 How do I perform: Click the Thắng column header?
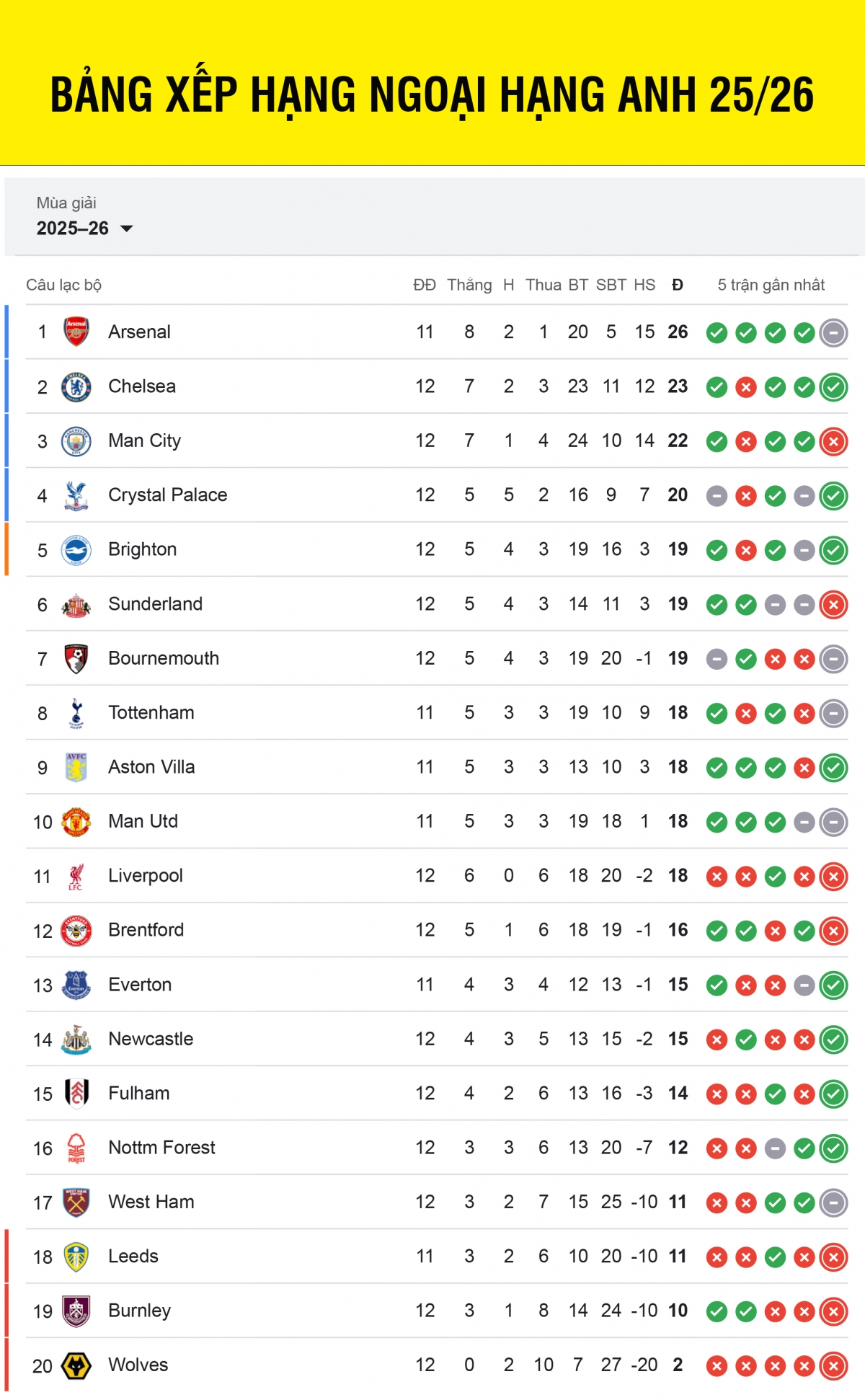click(469, 285)
